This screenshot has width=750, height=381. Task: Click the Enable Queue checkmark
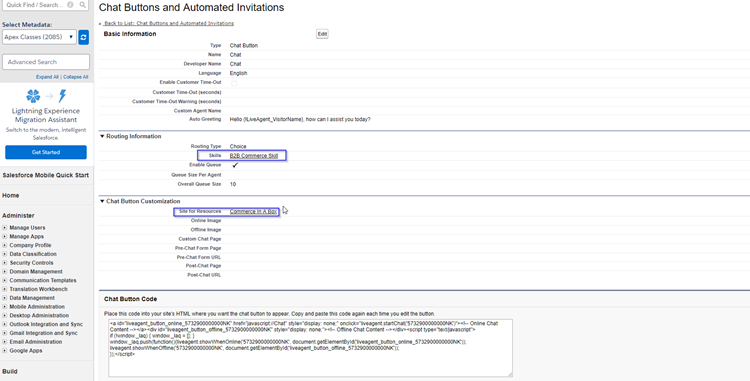235,165
